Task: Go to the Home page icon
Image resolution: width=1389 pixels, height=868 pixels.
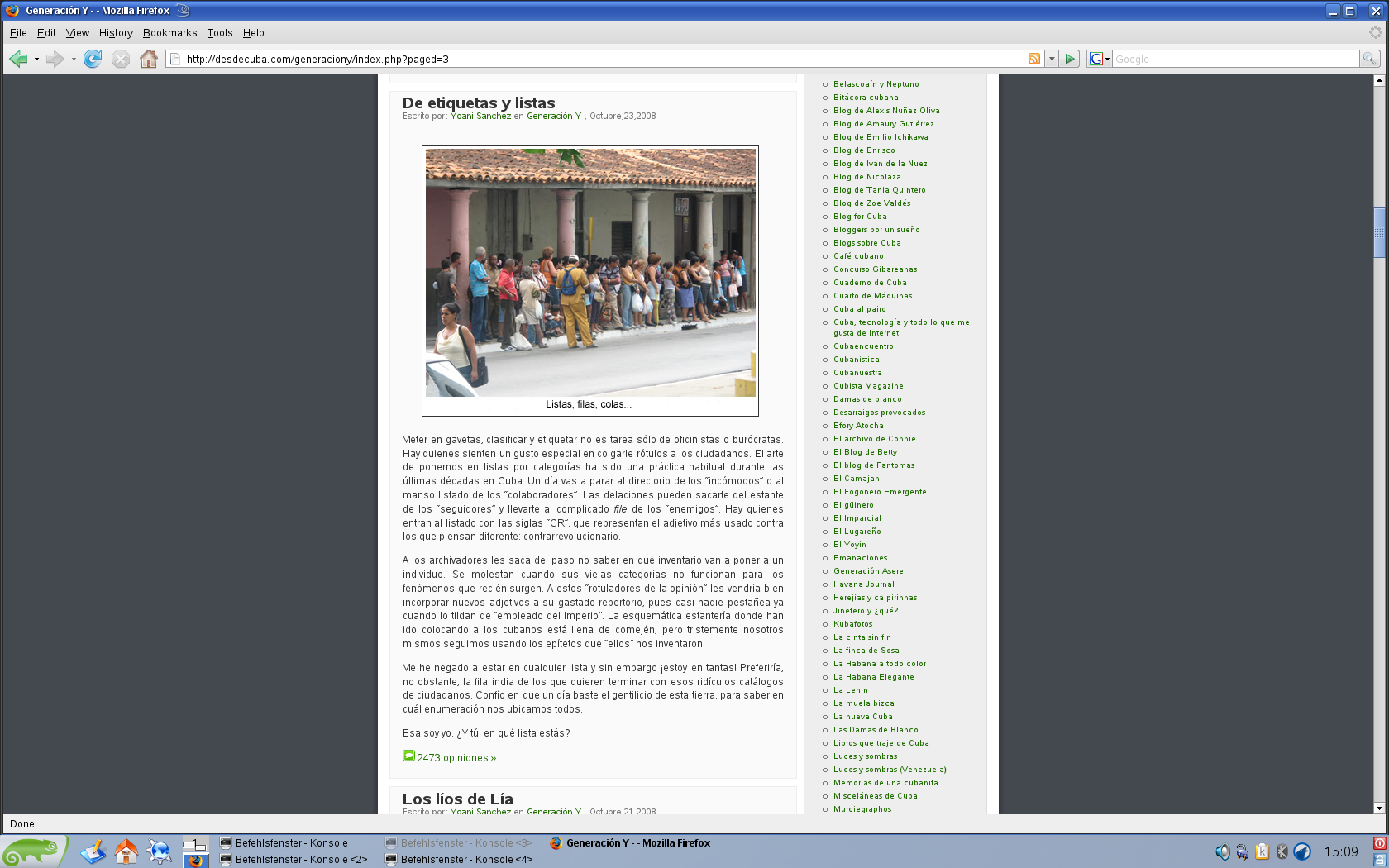Action: [x=149, y=59]
